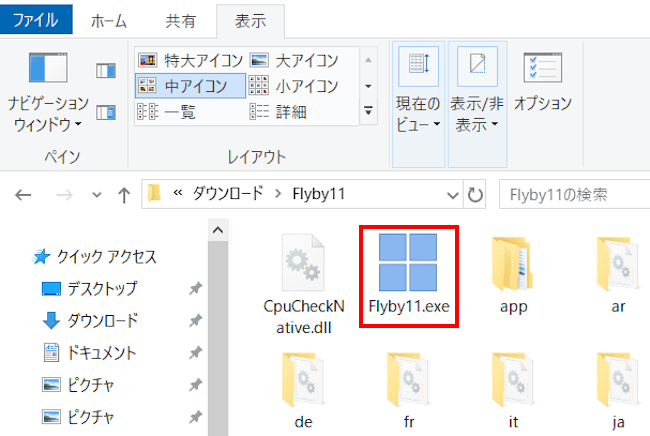
Task: Choose 大アイコン layout
Action: tap(295, 61)
